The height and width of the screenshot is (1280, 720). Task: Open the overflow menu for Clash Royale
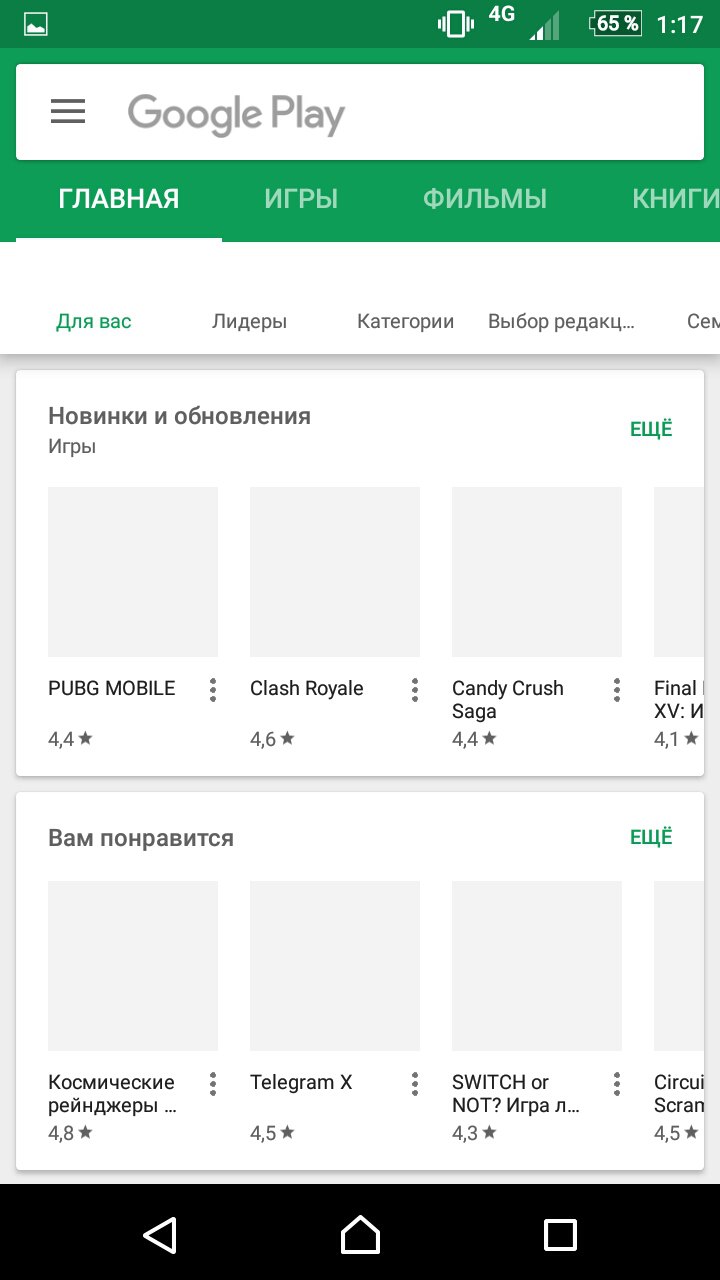click(x=415, y=690)
